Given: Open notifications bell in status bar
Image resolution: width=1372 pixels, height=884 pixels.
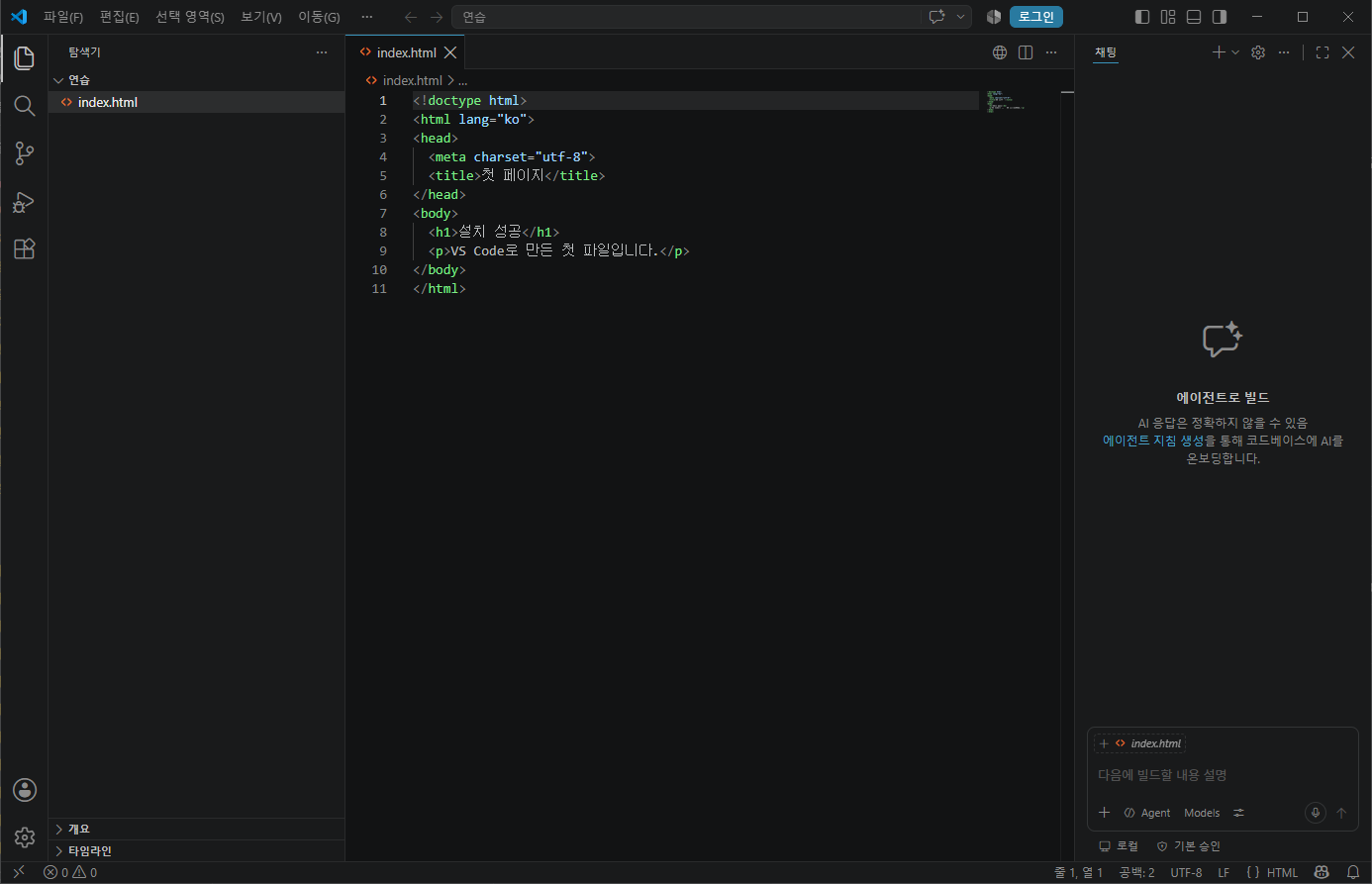Looking at the screenshot, I should [x=1353, y=872].
